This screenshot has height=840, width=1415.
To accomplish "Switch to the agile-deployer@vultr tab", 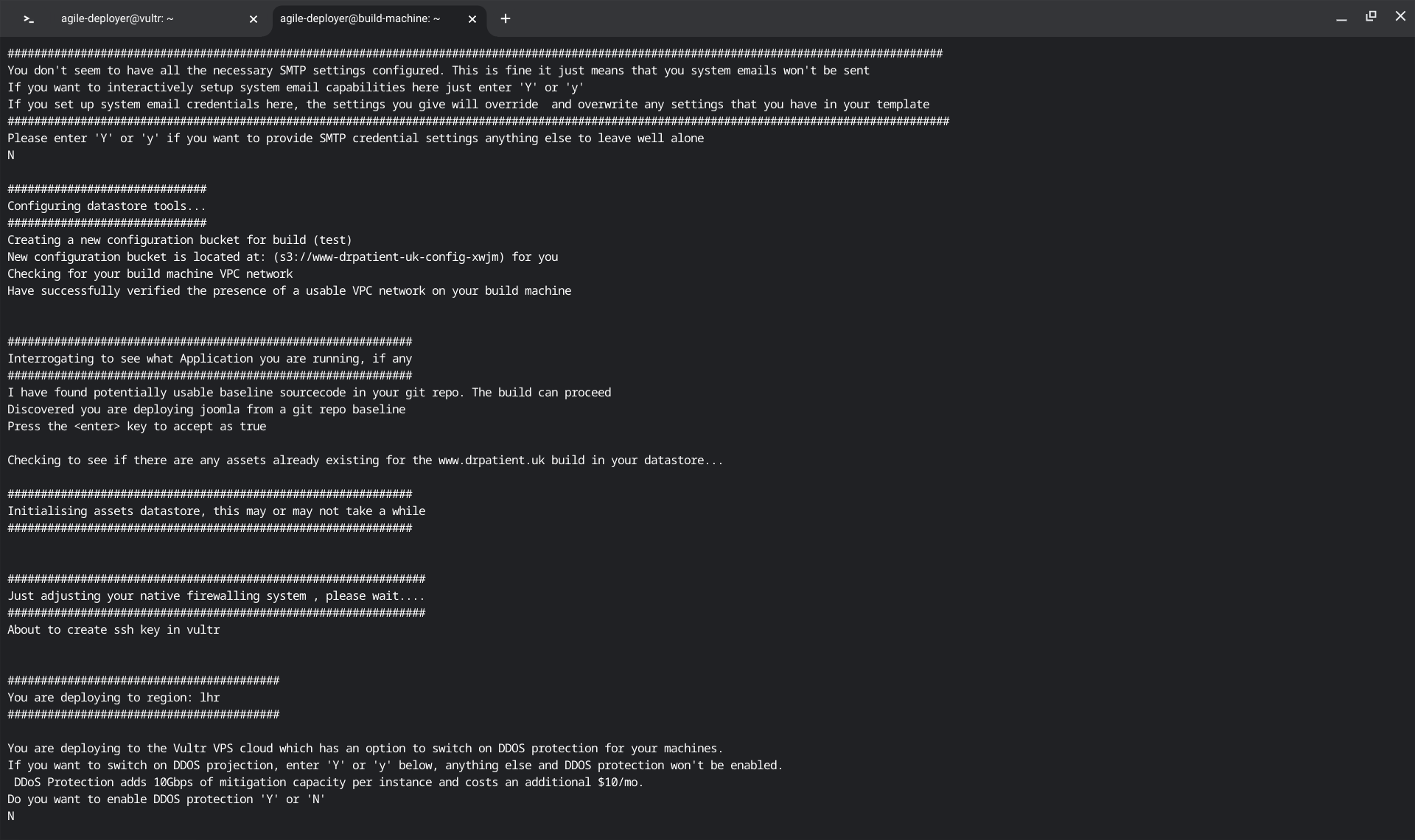I will (118, 19).
